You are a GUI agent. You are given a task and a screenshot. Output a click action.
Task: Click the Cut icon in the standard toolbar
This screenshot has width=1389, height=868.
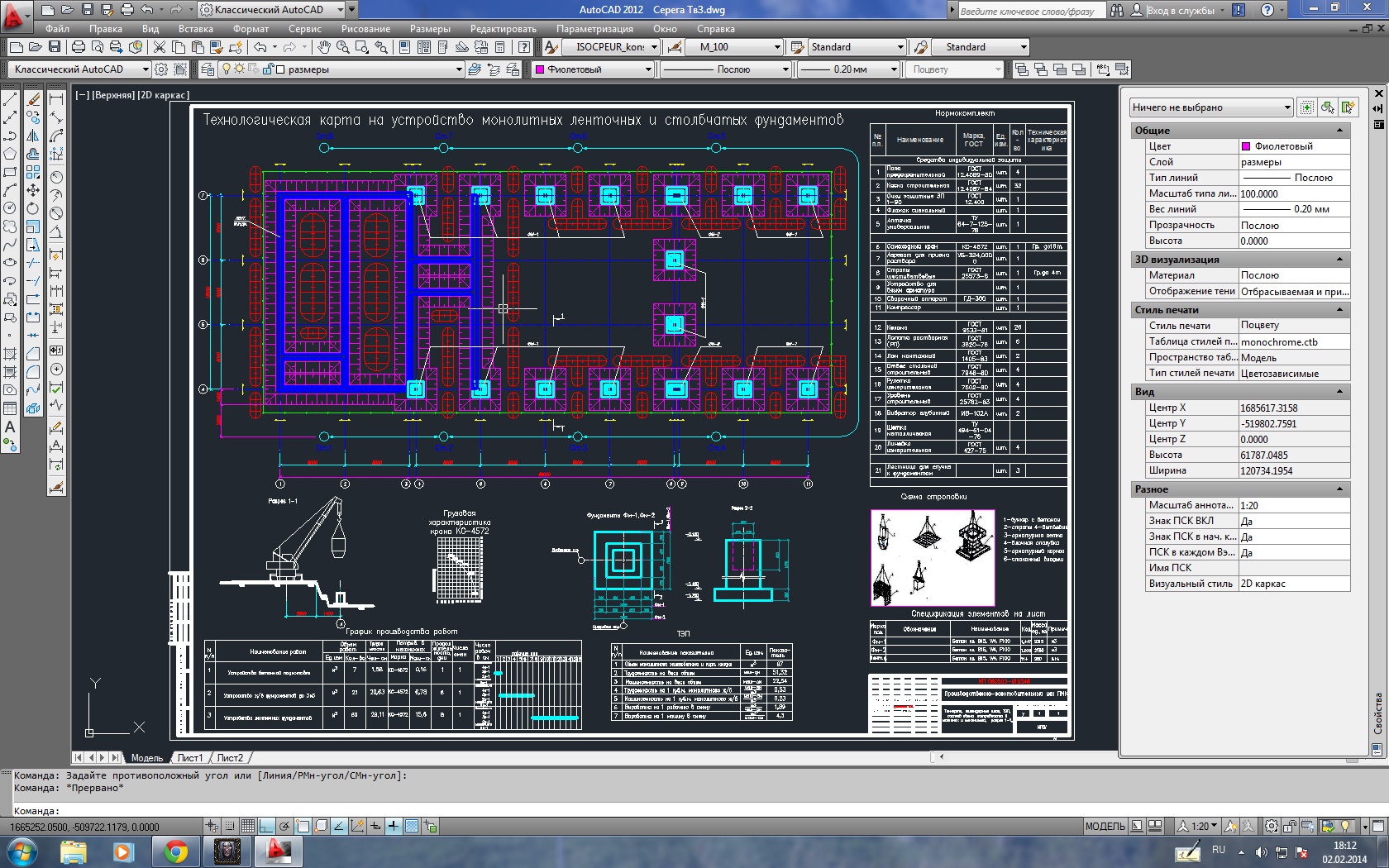point(160,47)
